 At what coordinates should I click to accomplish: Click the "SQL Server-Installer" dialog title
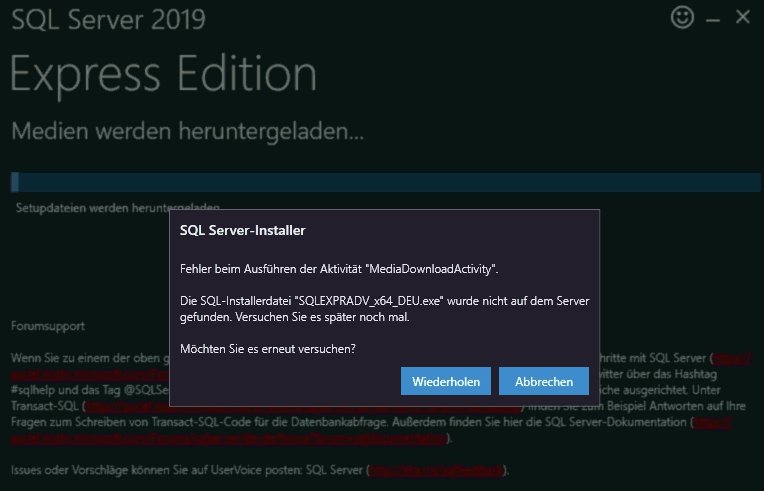(243, 230)
